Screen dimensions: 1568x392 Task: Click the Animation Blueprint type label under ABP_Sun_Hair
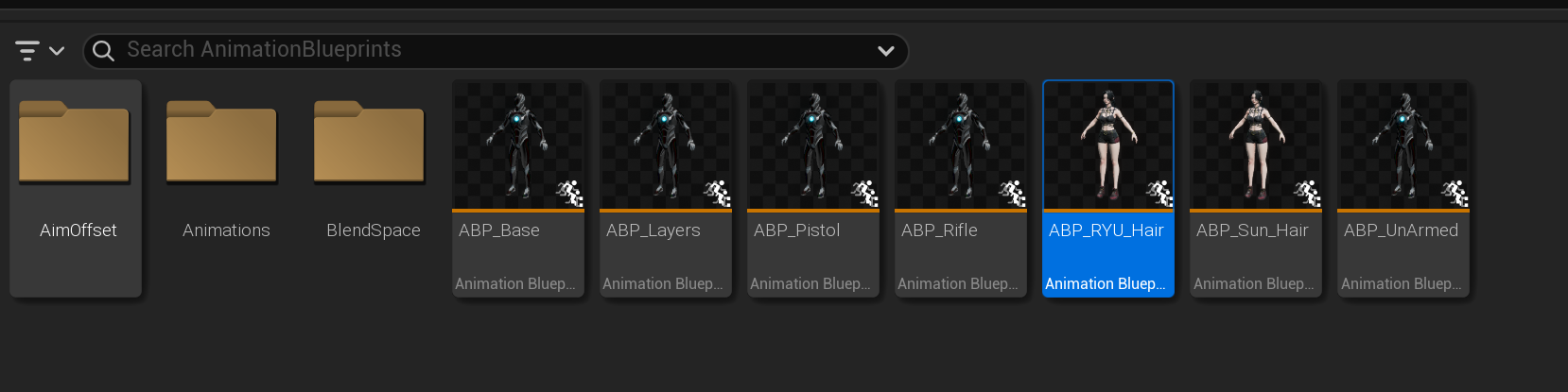[1254, 283]
